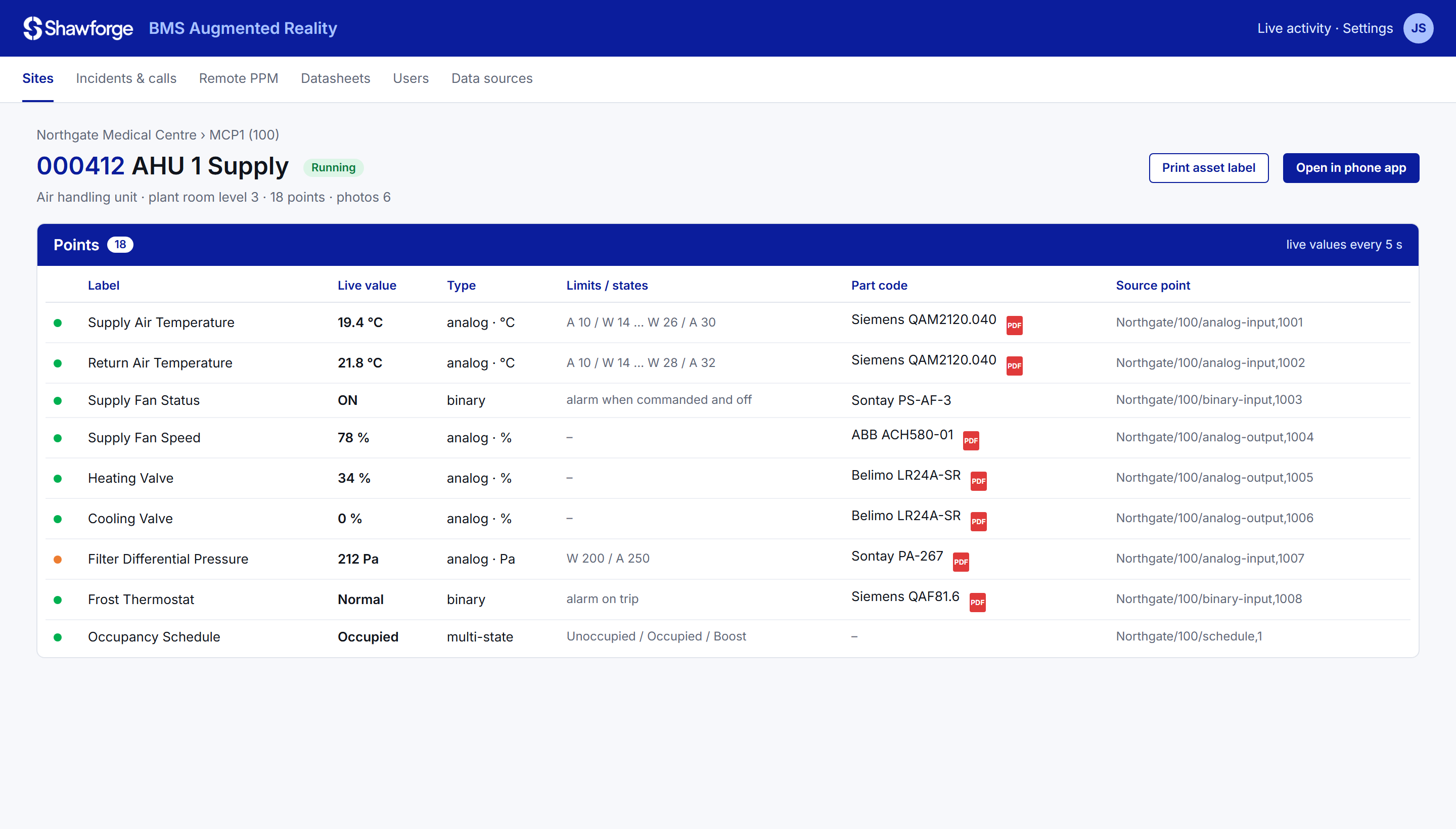Open the JS user avatar menu
Screen dimensions: 1456x829
tap(1418, 28)
